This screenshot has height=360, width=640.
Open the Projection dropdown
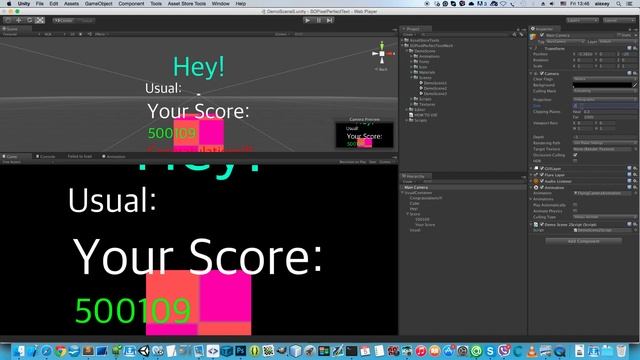605,99
